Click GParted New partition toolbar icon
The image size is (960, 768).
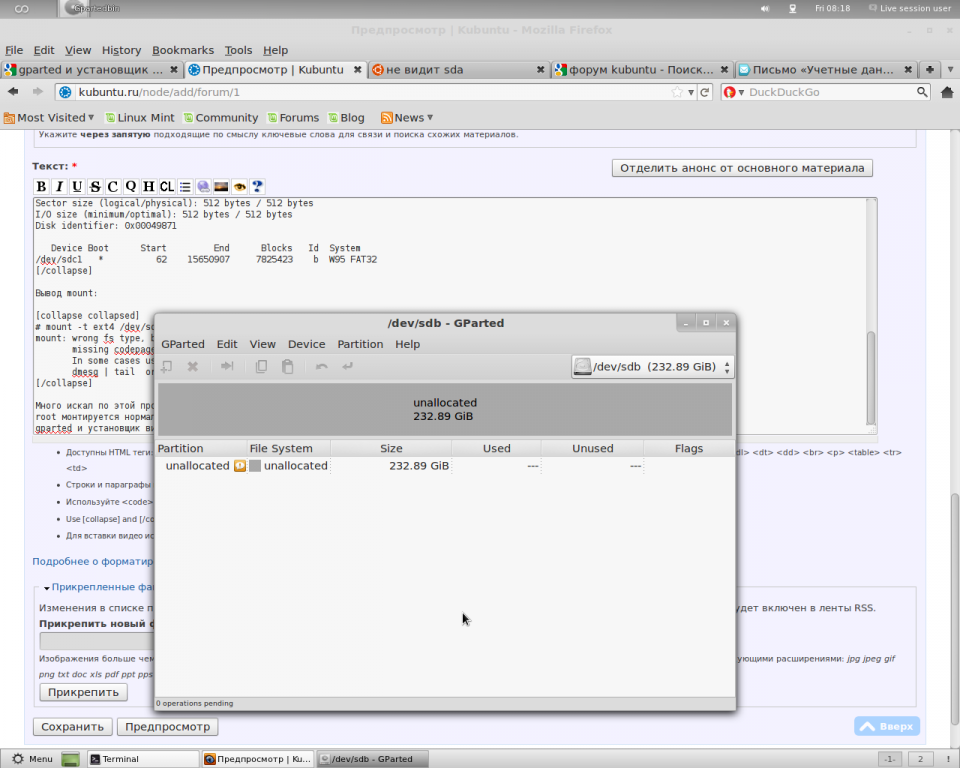[167, 366]
